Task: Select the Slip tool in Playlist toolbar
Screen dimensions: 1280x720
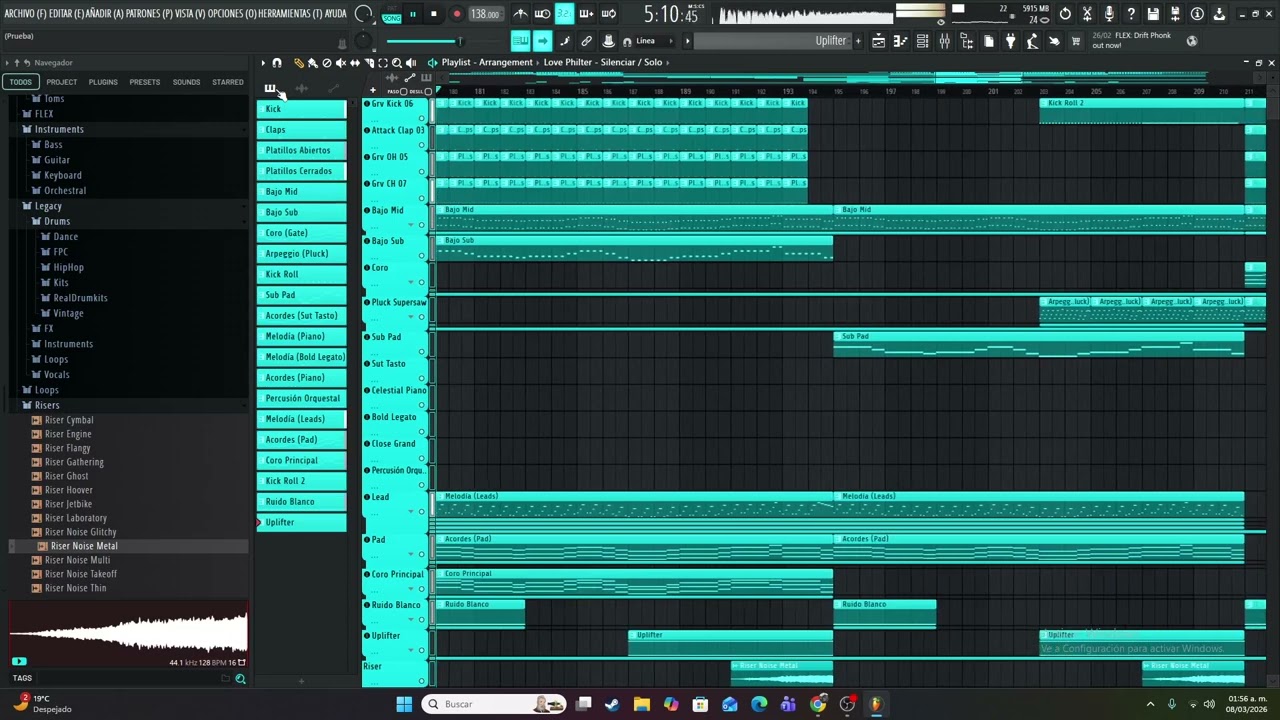Action: (355, 63)
